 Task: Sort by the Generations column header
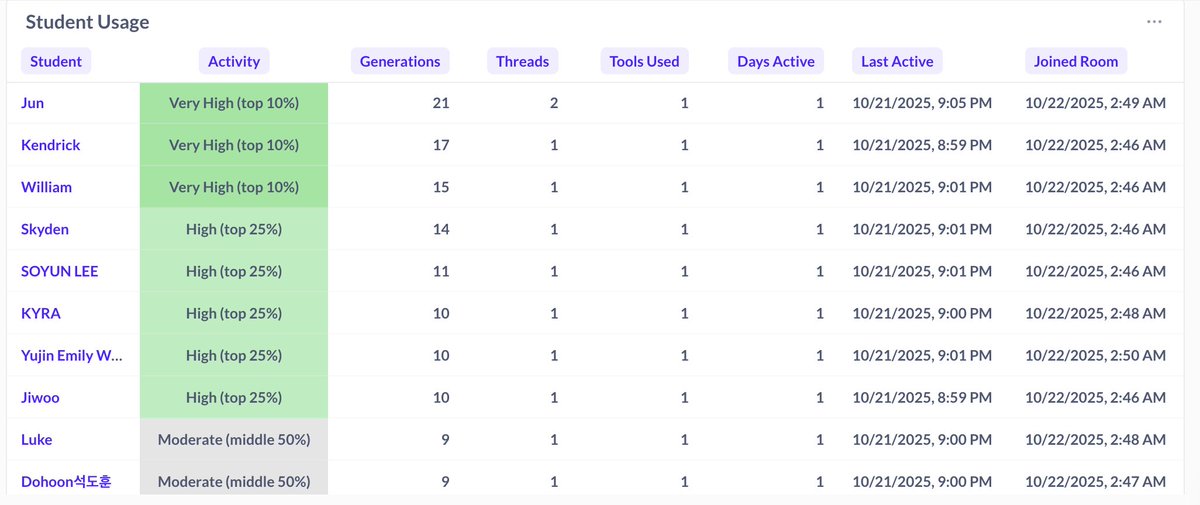(400, 61)
